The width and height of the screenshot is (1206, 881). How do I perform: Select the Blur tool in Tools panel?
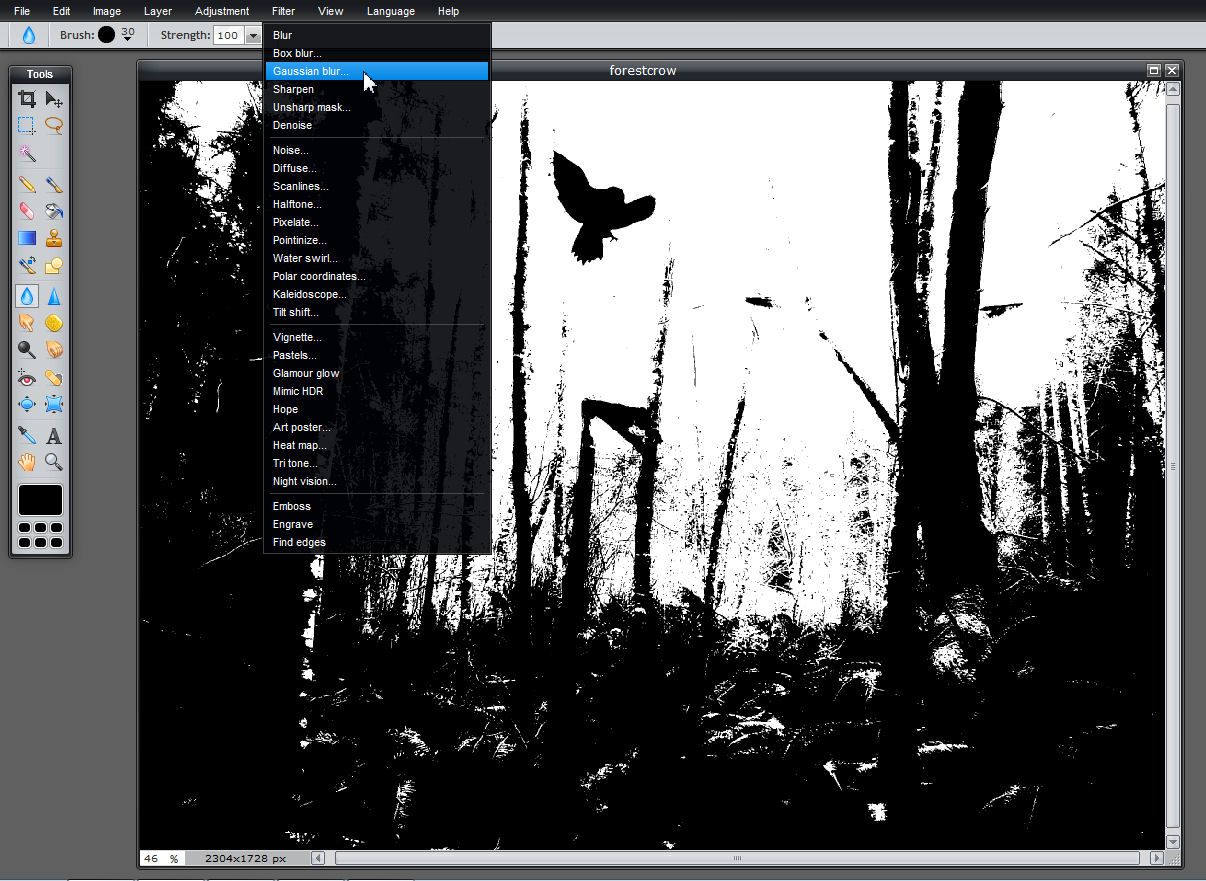click(x=27, y=296)
